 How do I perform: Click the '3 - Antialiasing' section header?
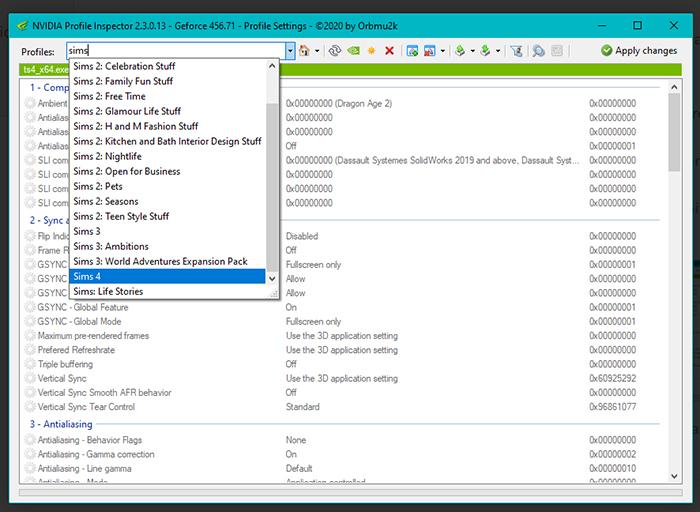61,424
